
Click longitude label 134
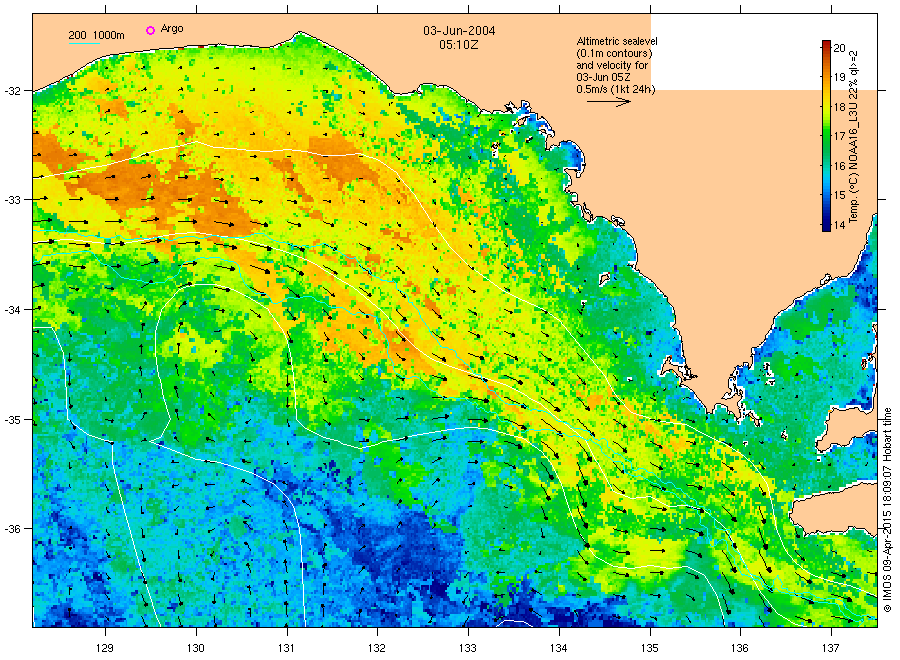point(558,648)
